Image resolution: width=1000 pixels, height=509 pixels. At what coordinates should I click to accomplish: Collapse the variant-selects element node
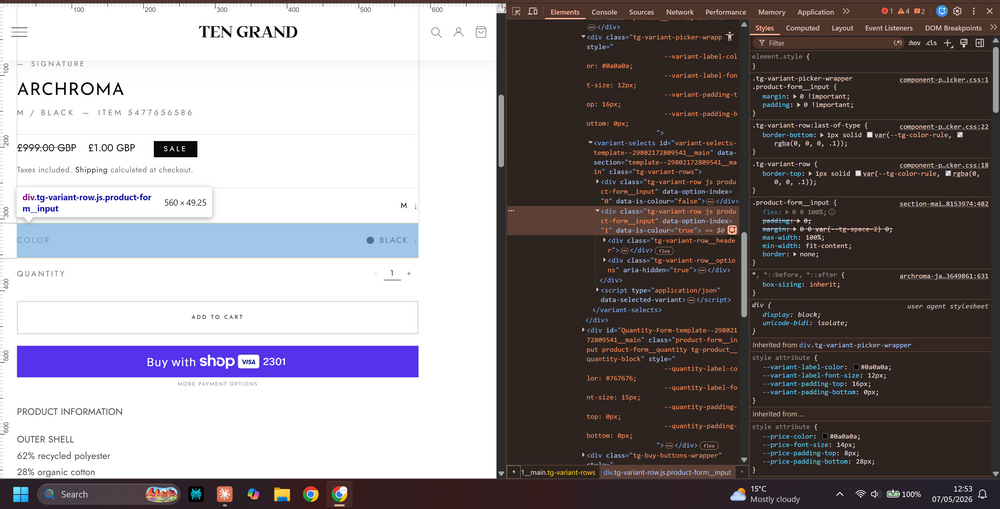point(590,143)
